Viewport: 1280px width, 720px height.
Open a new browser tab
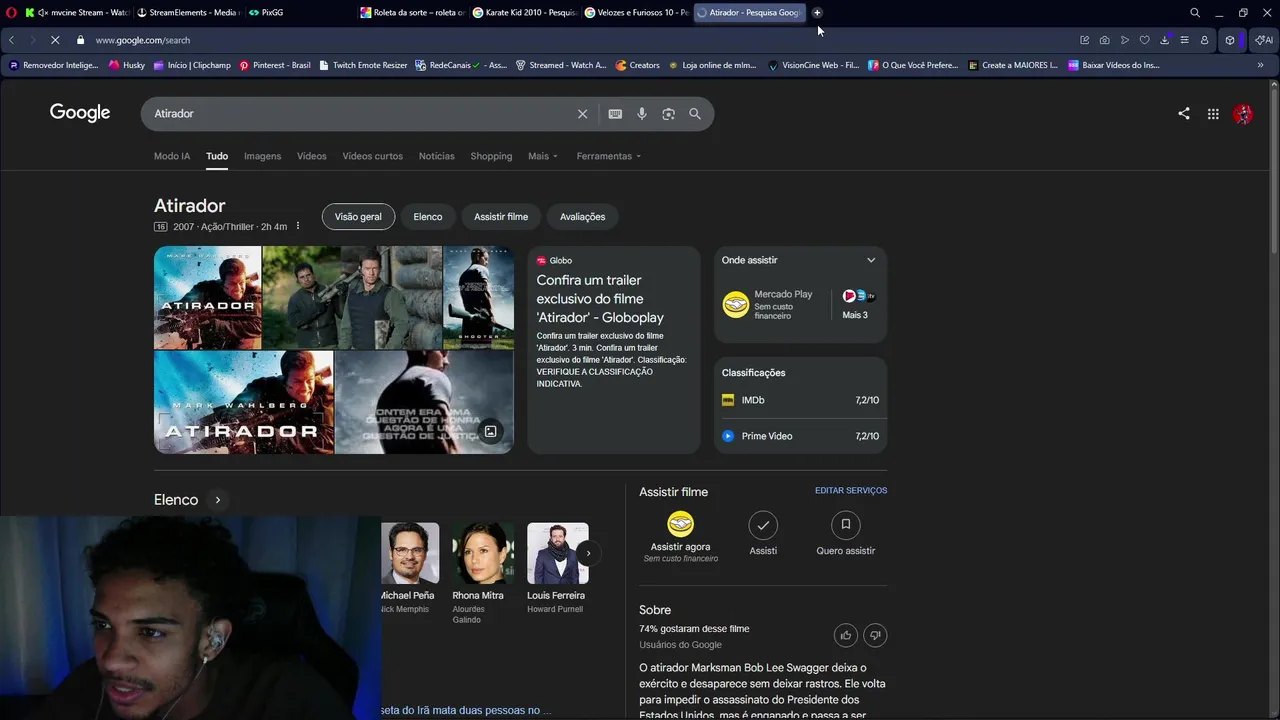(817, 13)
